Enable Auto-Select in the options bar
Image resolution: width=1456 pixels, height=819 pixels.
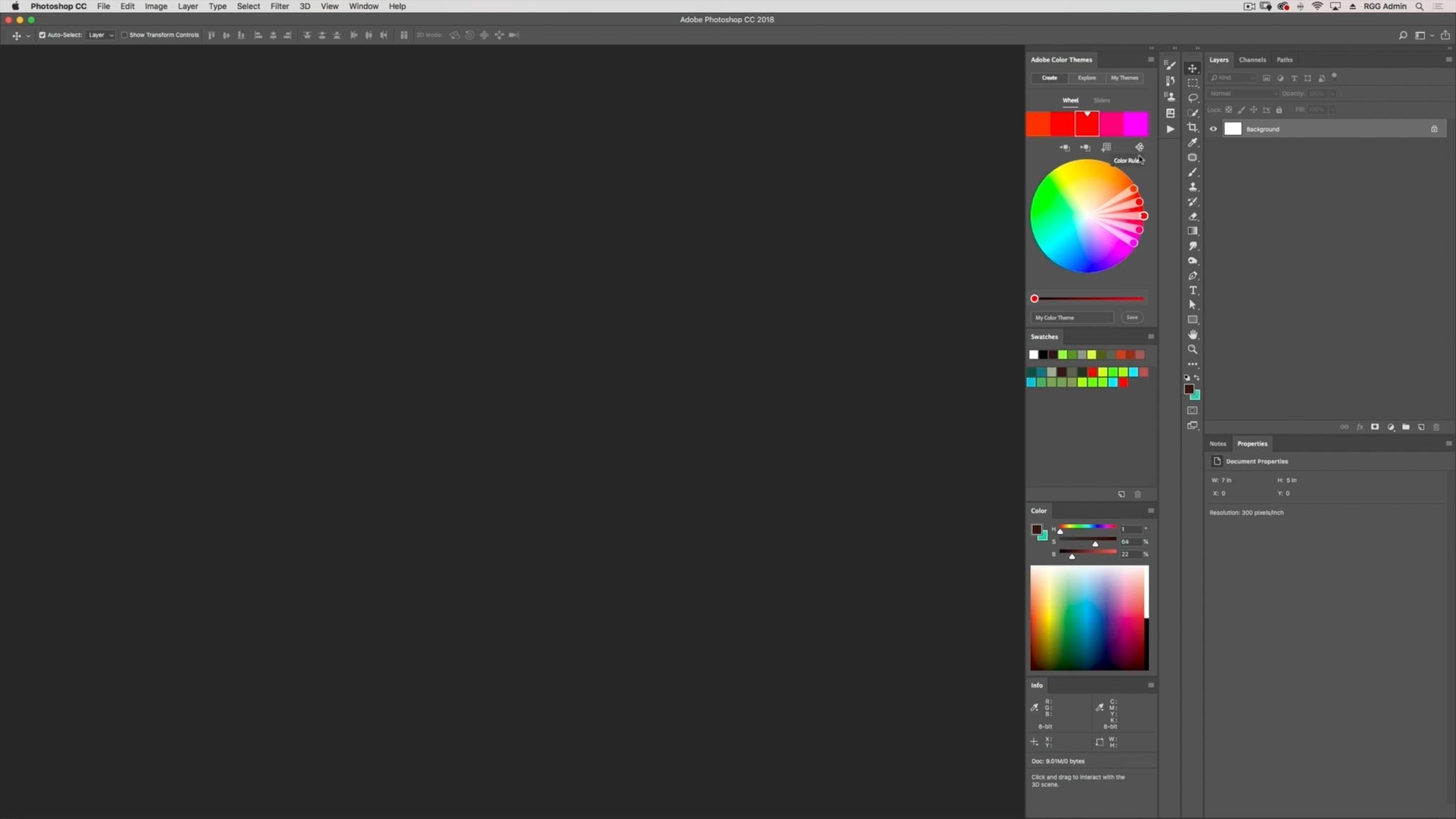41,34
